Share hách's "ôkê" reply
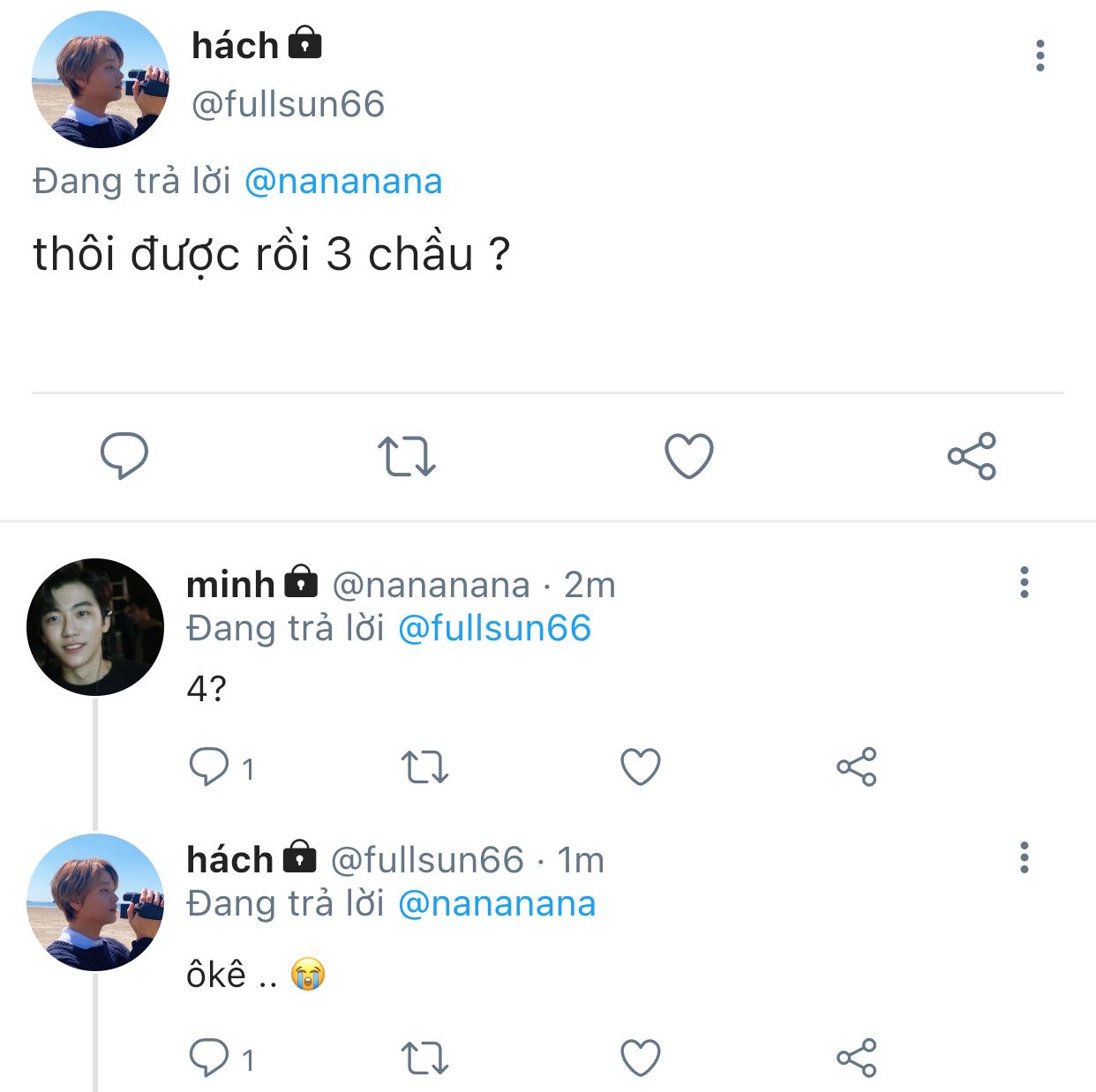The image size is (1096, 1092). point(857,1058)
